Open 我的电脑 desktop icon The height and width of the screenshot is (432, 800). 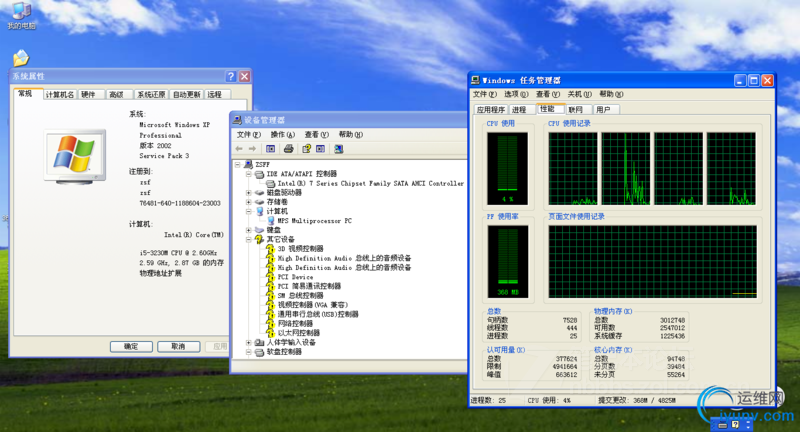21,15
